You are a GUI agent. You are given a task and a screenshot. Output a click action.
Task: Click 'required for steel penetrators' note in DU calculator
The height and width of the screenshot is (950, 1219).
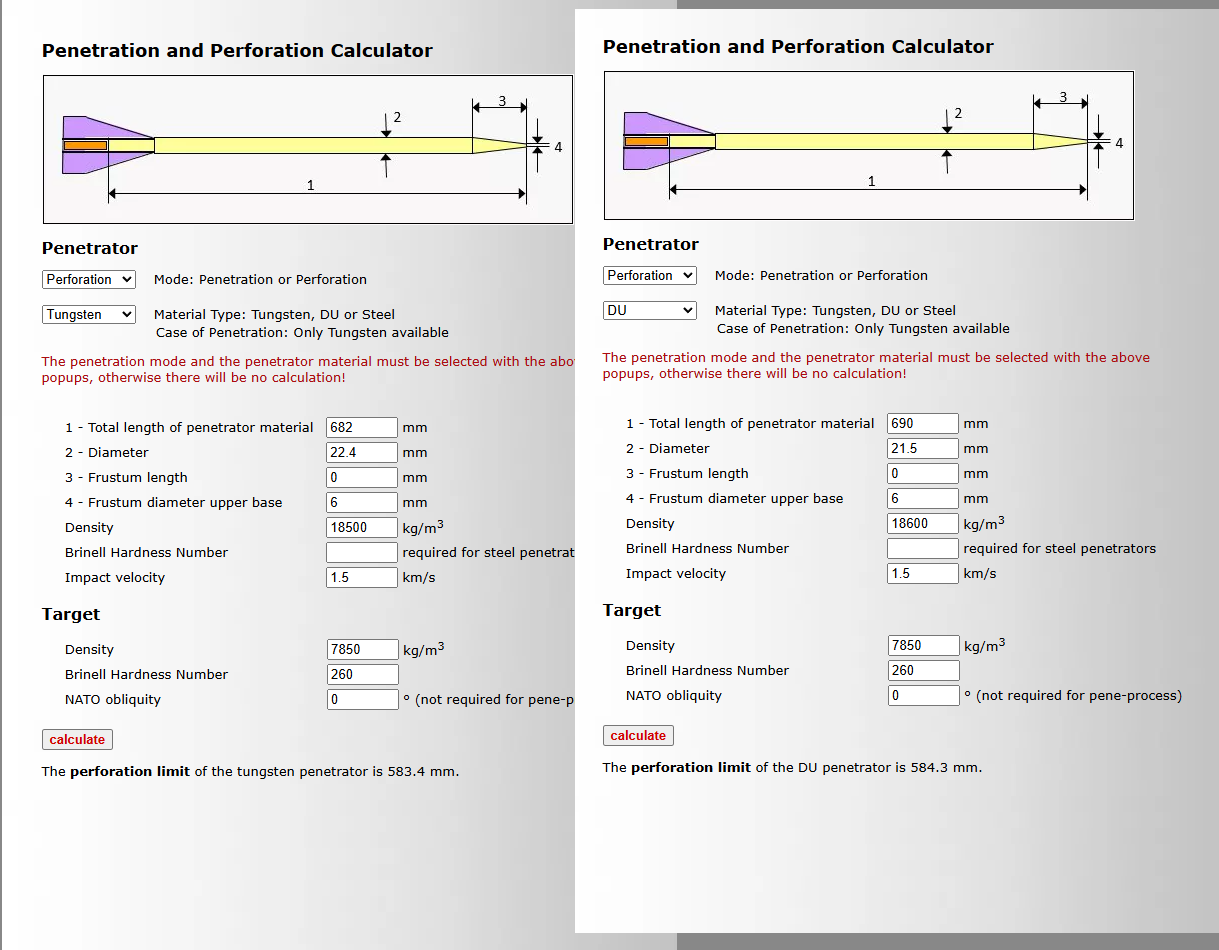(x=1060, y=548)
